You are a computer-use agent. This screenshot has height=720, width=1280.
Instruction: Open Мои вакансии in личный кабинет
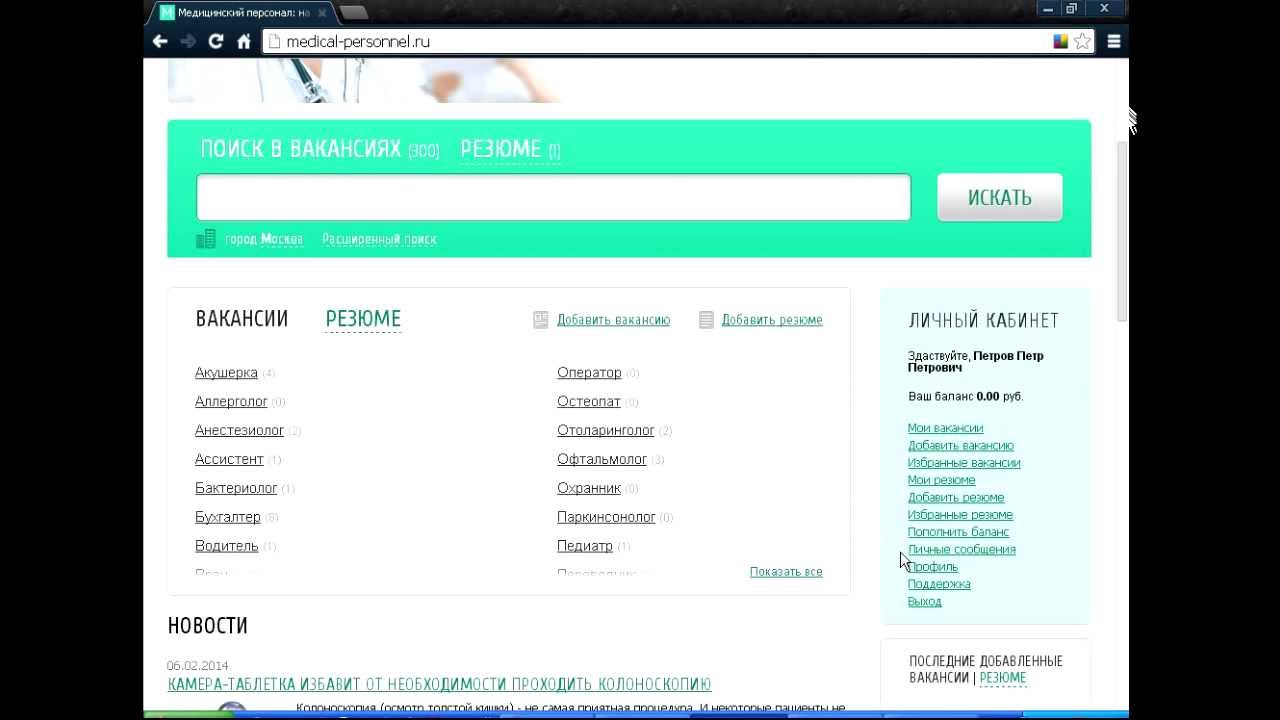point(945,428)
